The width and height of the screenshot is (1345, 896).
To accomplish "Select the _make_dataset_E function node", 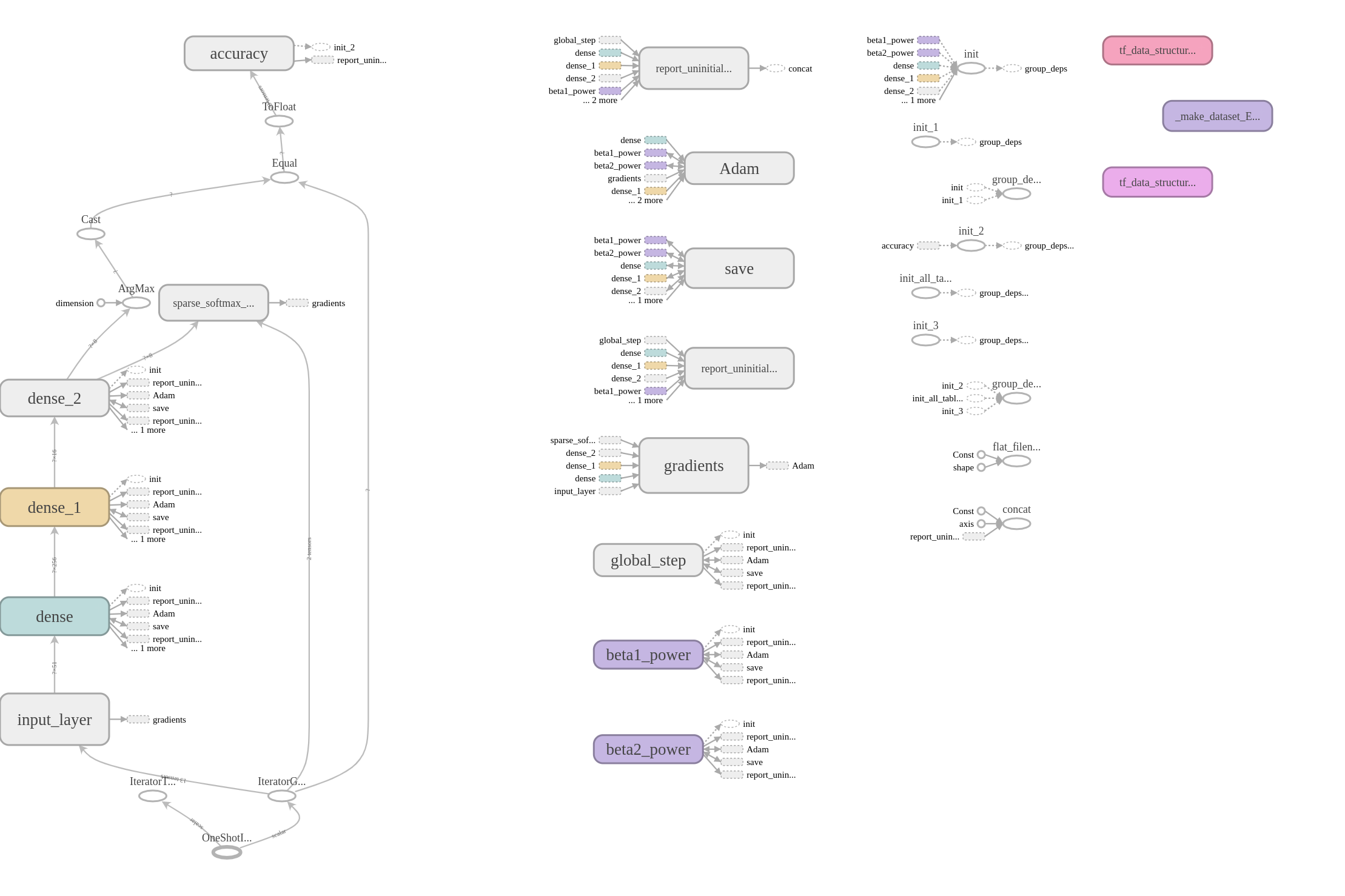I will pos(1217,116).
